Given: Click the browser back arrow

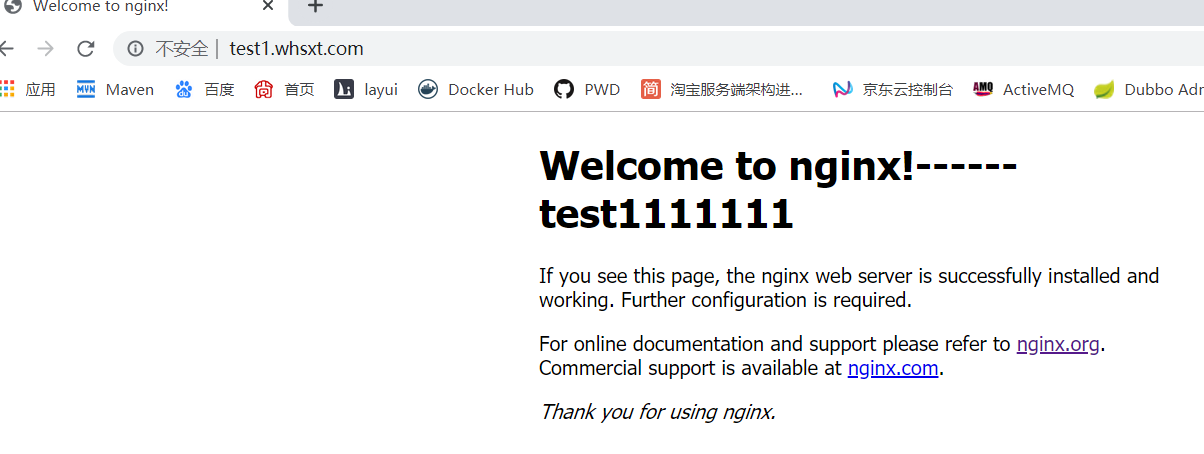Looking at the screenshot, I should (8, 48).
